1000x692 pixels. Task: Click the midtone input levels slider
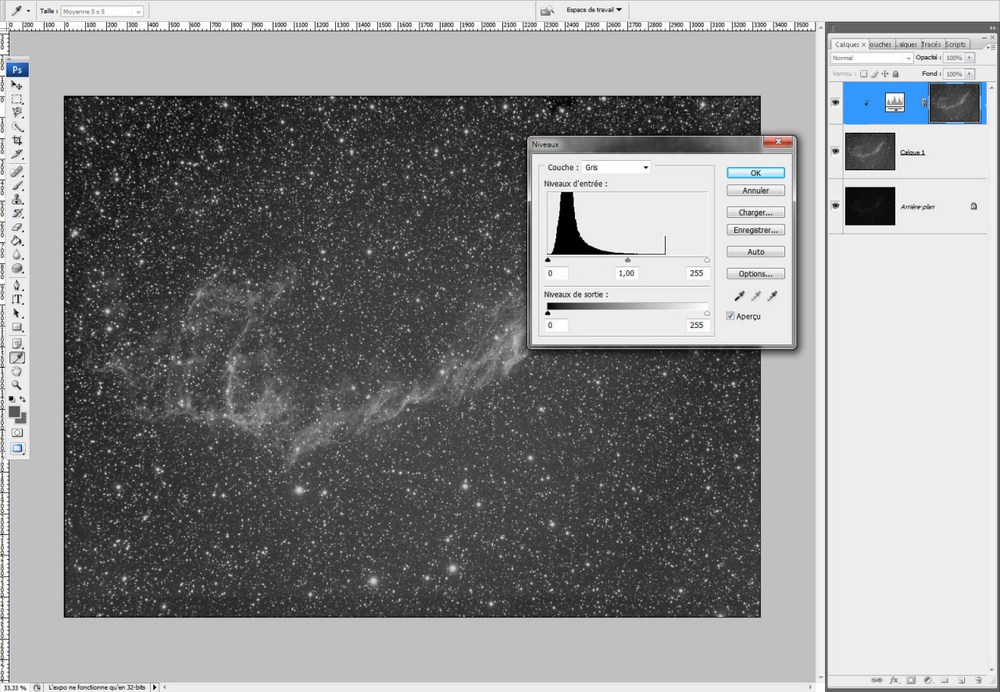[x=628, y=260]
